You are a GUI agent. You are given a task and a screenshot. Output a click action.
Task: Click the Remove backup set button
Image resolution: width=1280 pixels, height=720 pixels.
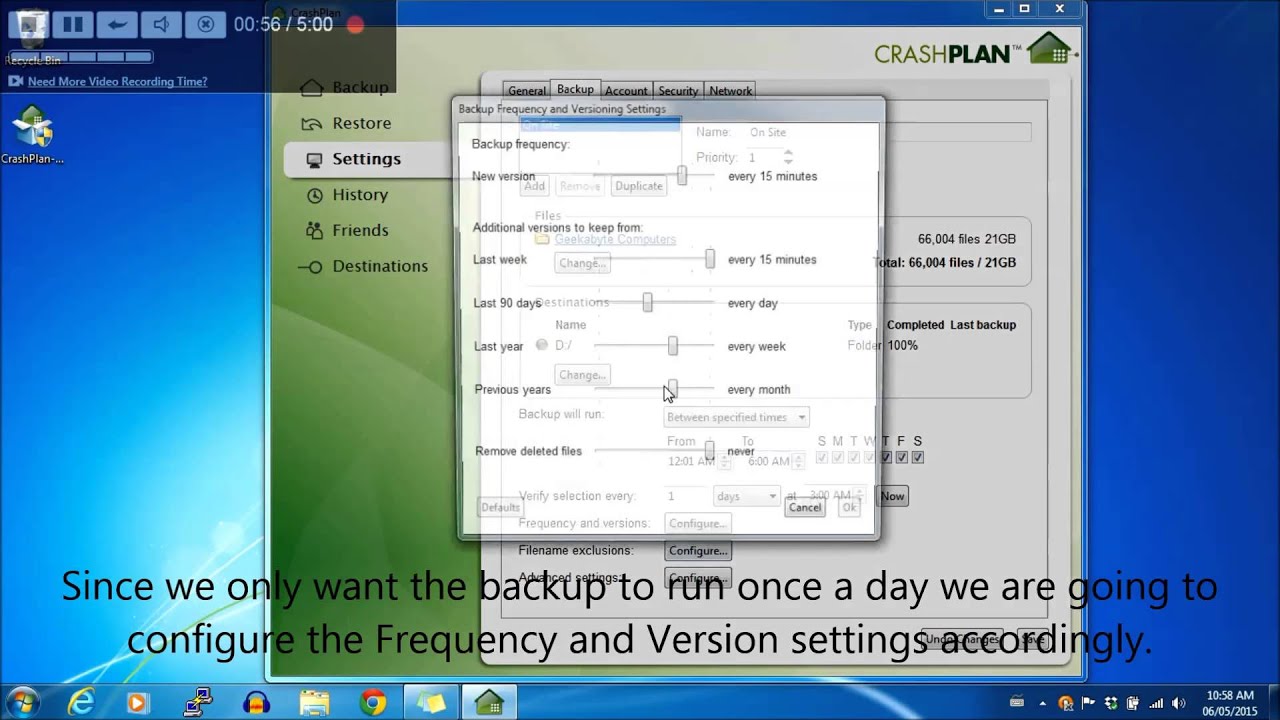(580, 186)
